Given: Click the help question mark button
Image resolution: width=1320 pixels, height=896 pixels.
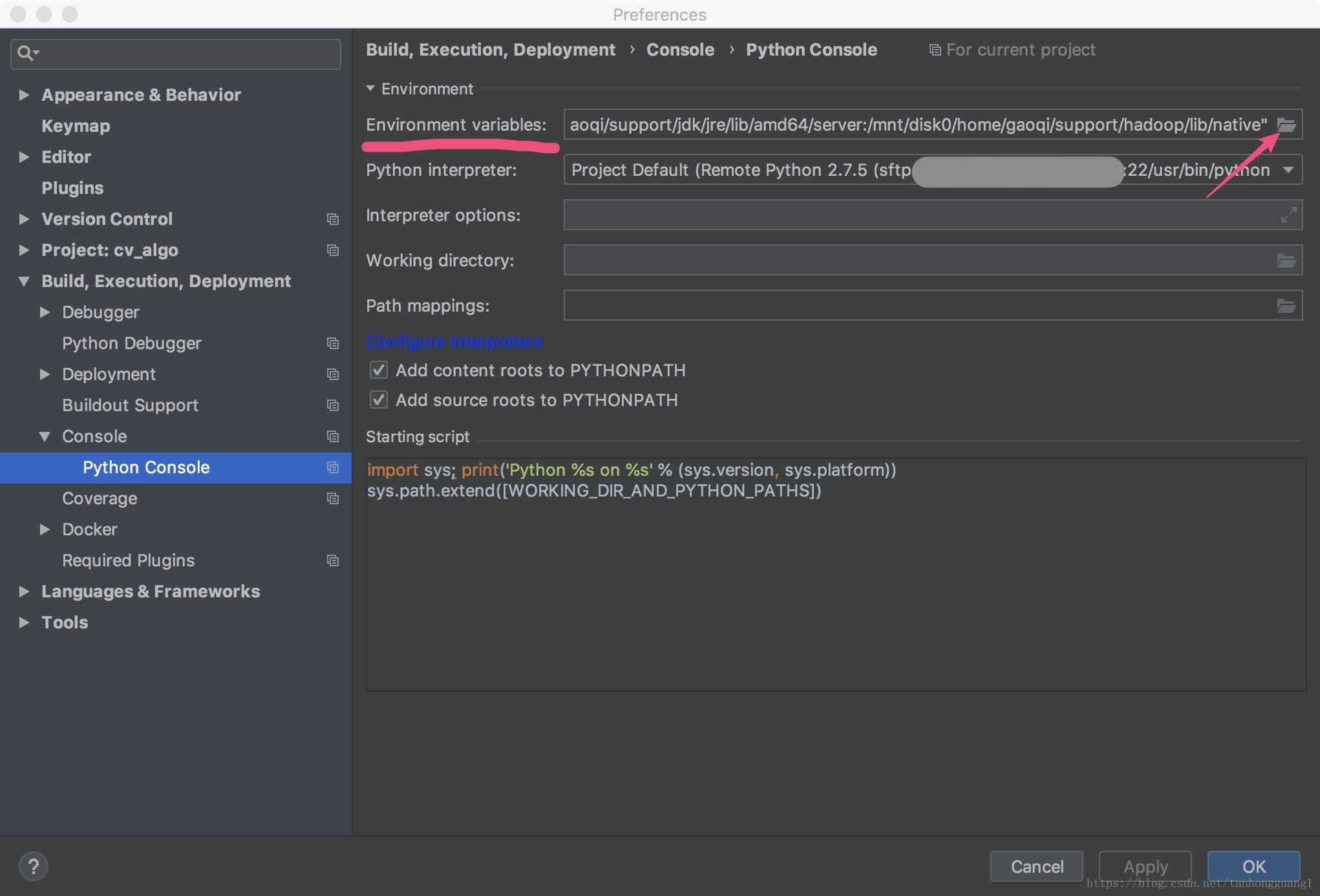Looking at the screenshot, I should click(x=34, y=866).
